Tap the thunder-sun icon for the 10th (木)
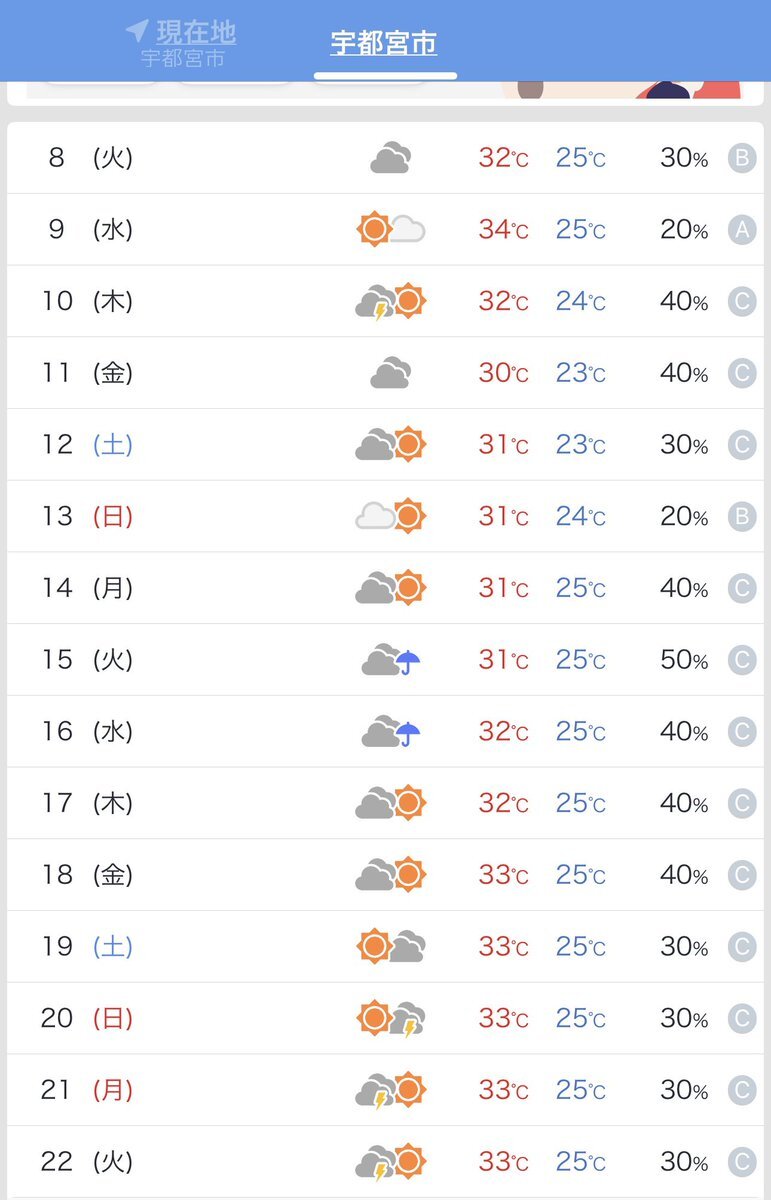 tap(391, 301)
